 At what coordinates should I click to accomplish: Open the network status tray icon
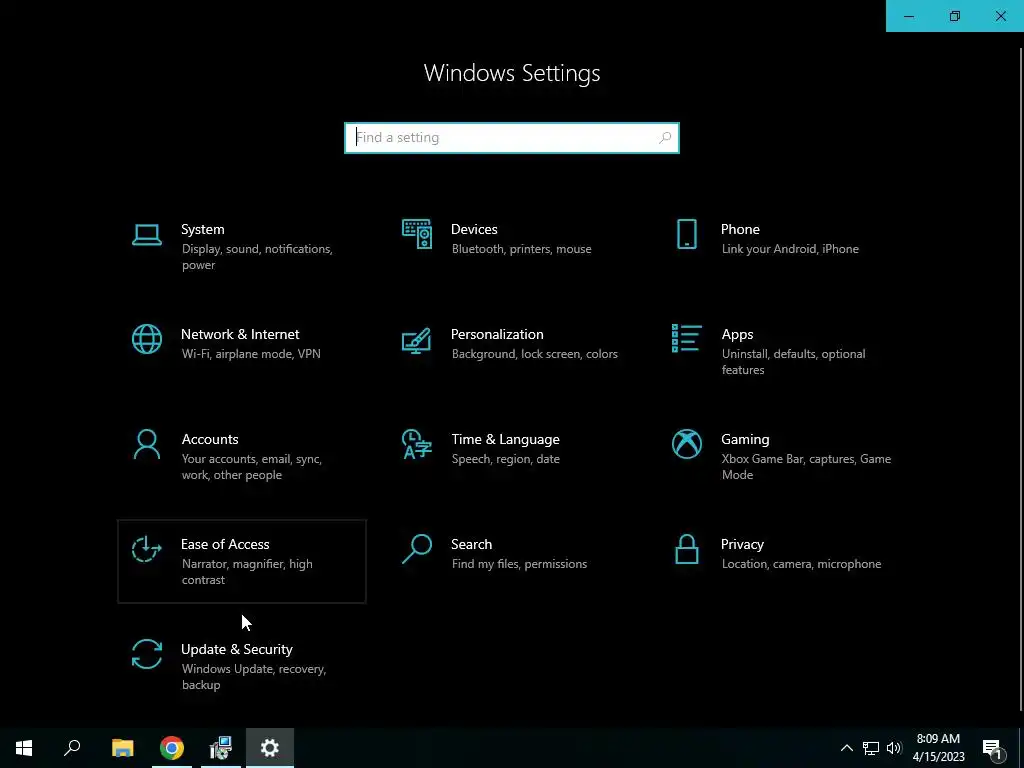871,748
